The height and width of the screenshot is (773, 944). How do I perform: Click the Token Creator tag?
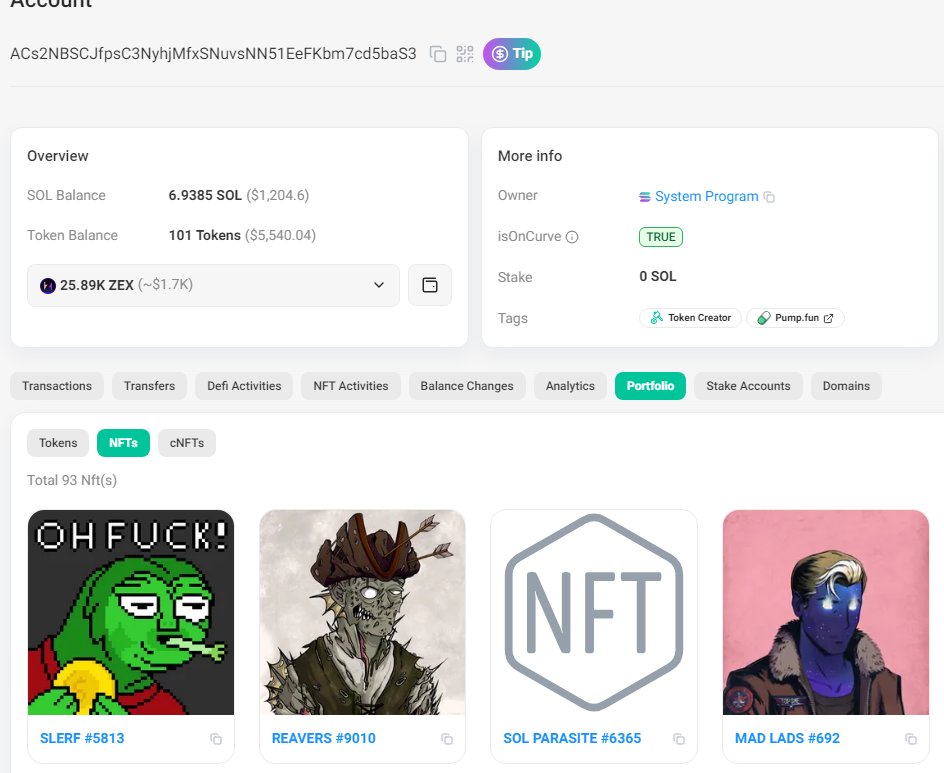[x=690, y=318]
